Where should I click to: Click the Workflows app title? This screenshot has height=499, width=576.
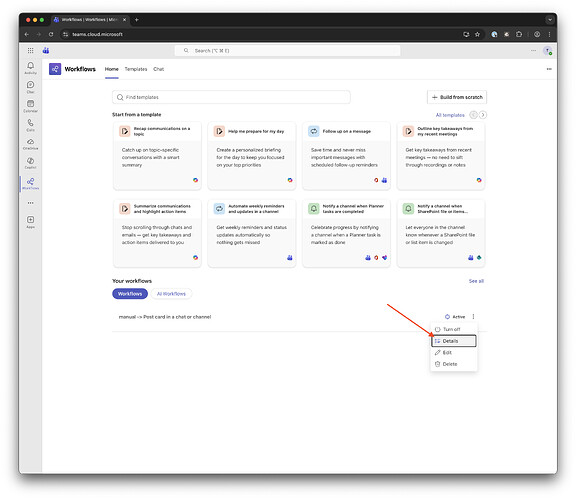tap(80, 69)
